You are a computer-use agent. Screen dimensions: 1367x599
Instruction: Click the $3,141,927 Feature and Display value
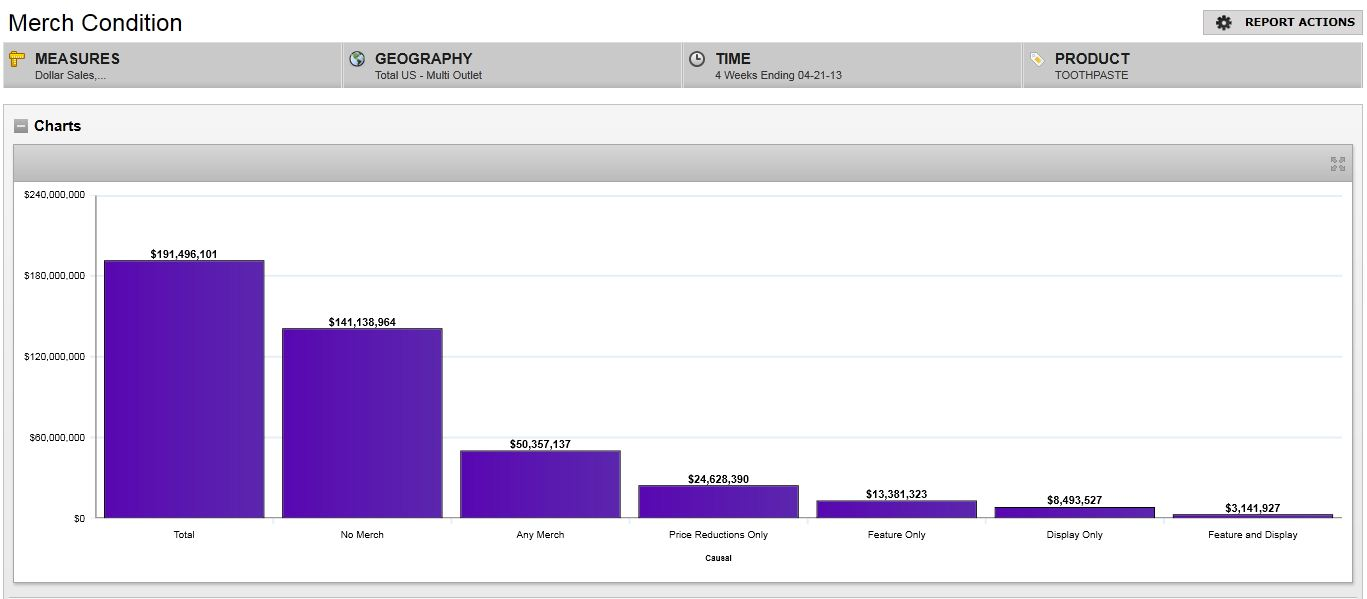(1252, 508)
